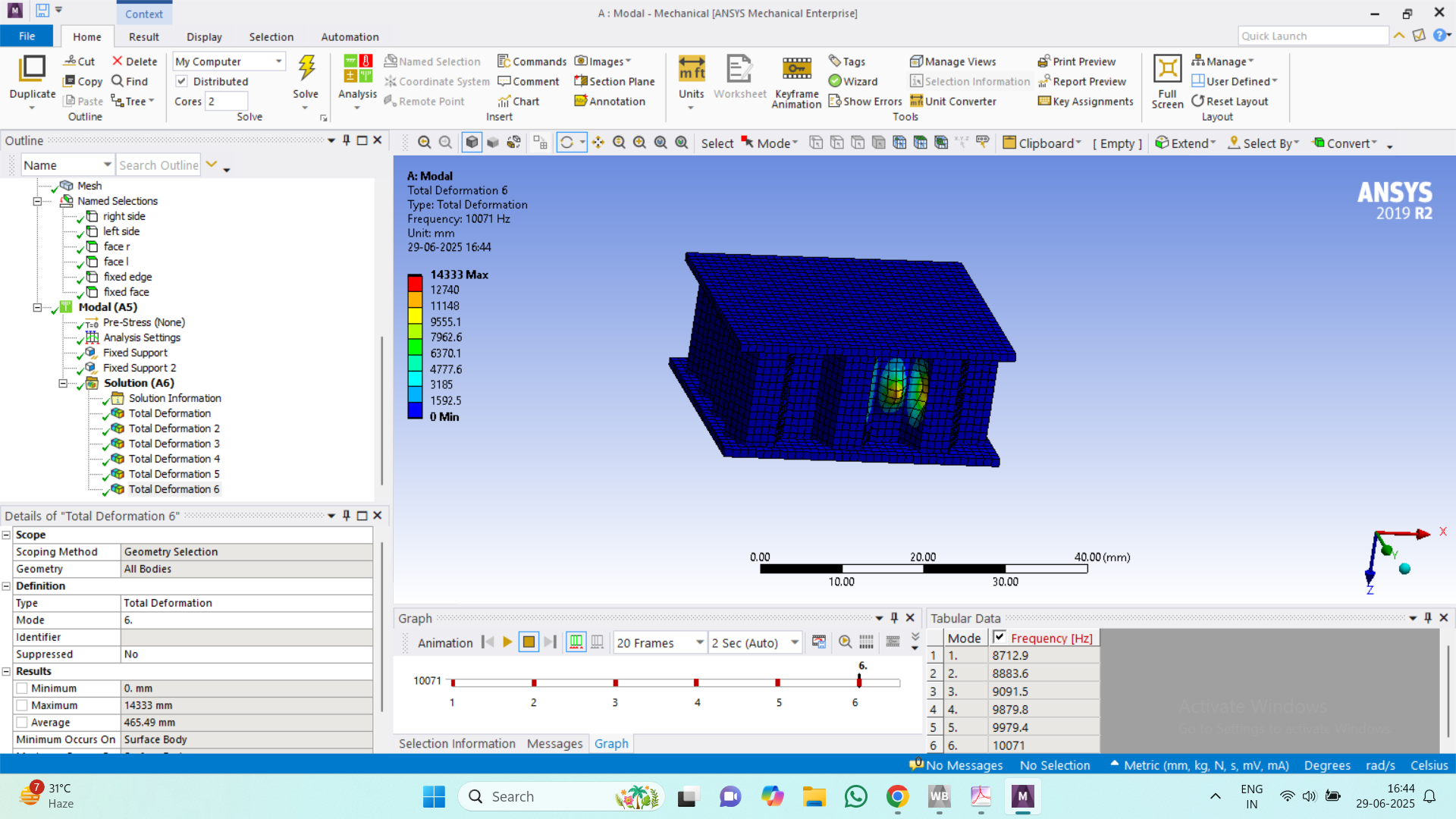Image resolution: width=1456 pixels, height=819 pixels.
Task: Open the Messages tab
Action: pos(554,743)
